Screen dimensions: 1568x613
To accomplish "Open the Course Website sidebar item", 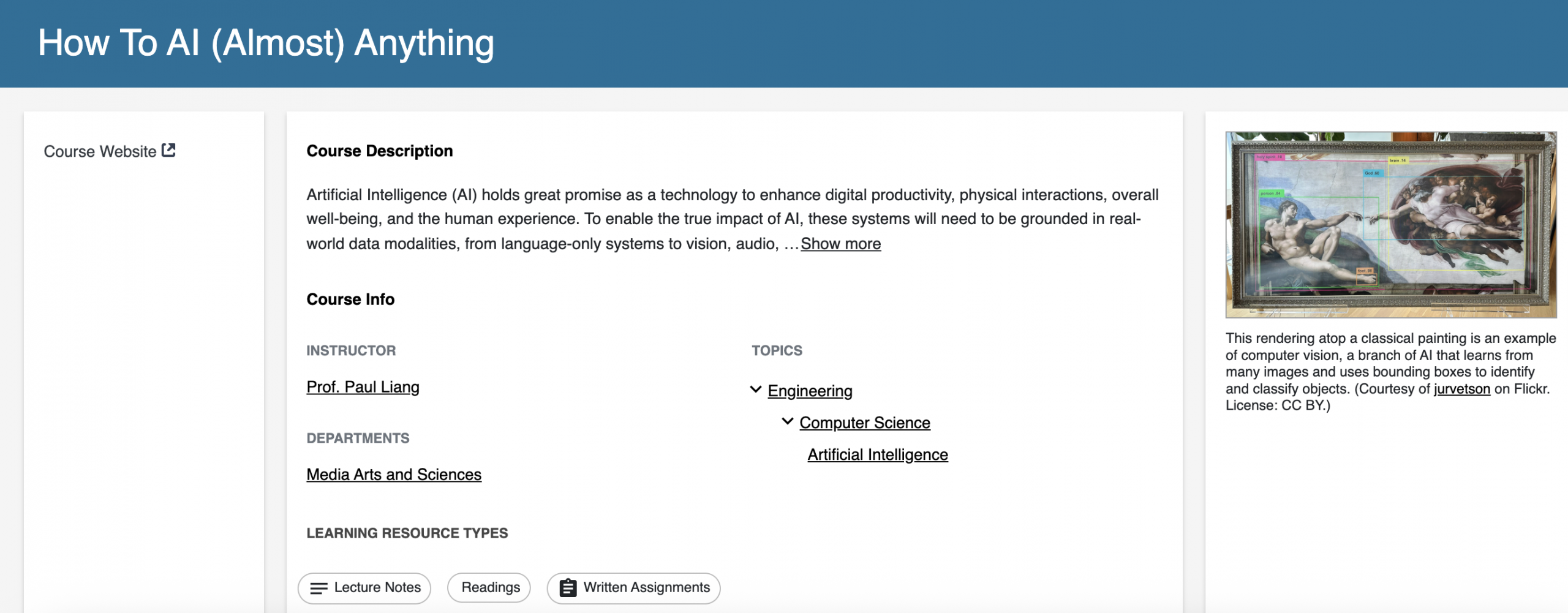I will click(100, 151).
